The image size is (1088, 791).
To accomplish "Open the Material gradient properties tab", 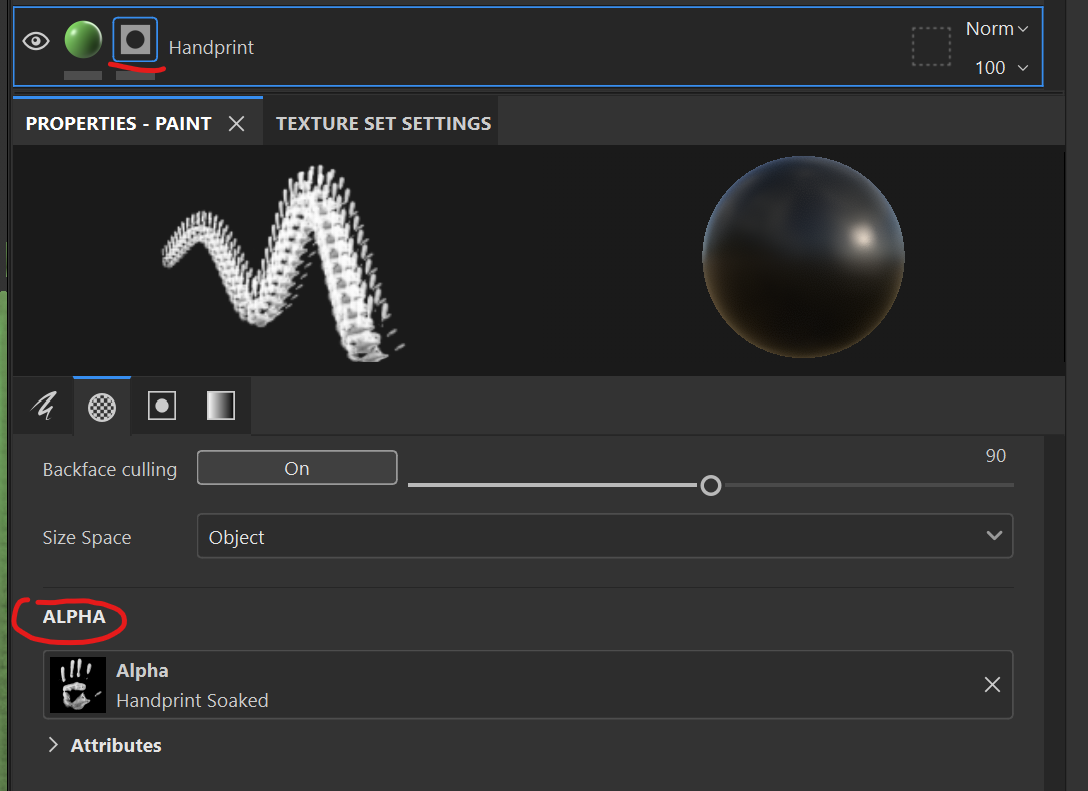I will pyautogui.click(x=221, y=406).
